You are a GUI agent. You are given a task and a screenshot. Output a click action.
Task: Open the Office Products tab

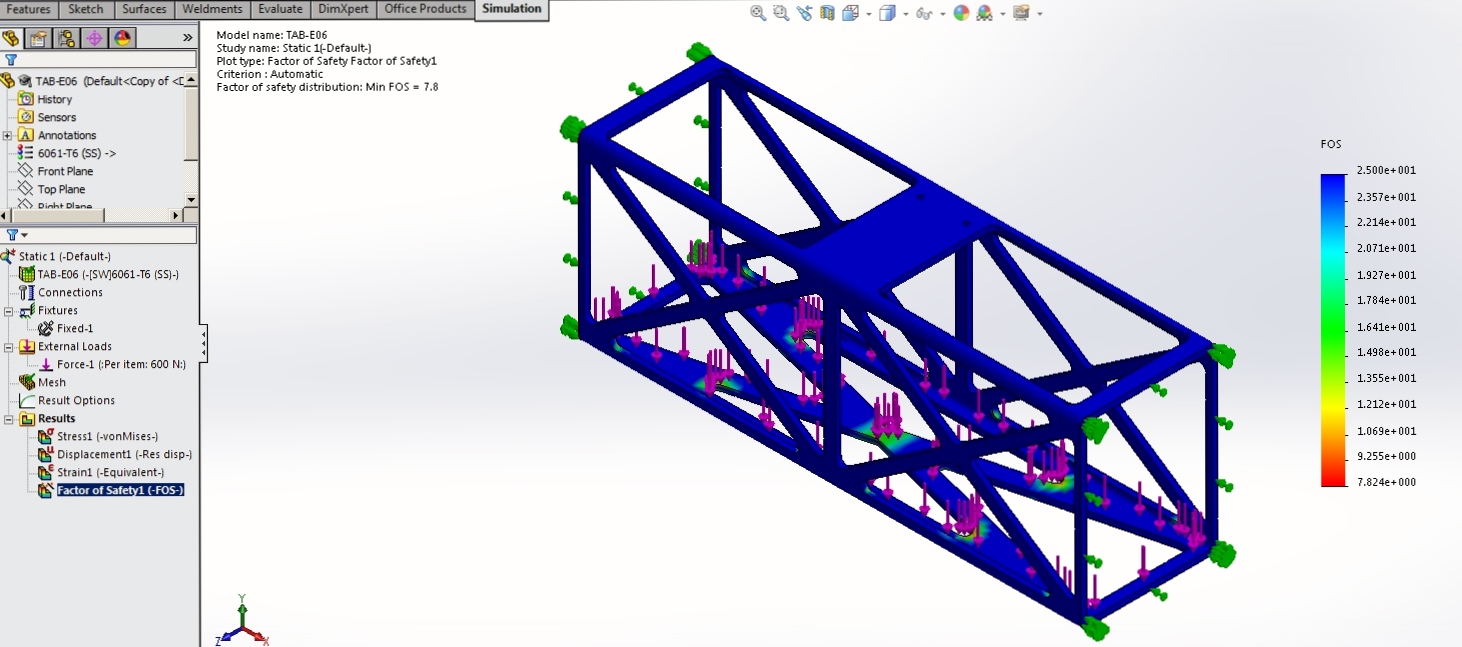point(424,9)
